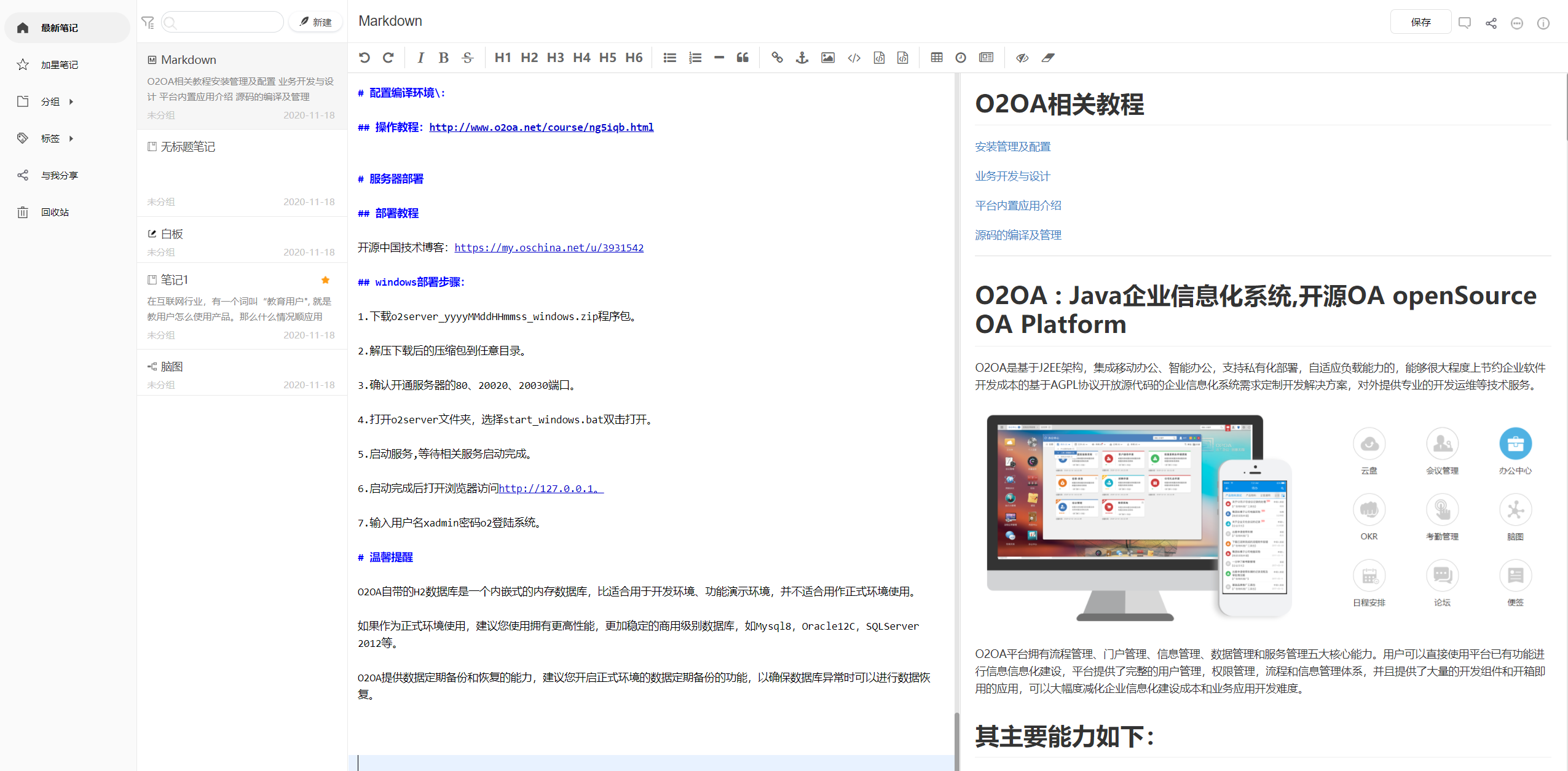The height and width of the screenshot is (771, 1568).
Task: Open 回收站 in the sidebar
Action: coord(55,213)
